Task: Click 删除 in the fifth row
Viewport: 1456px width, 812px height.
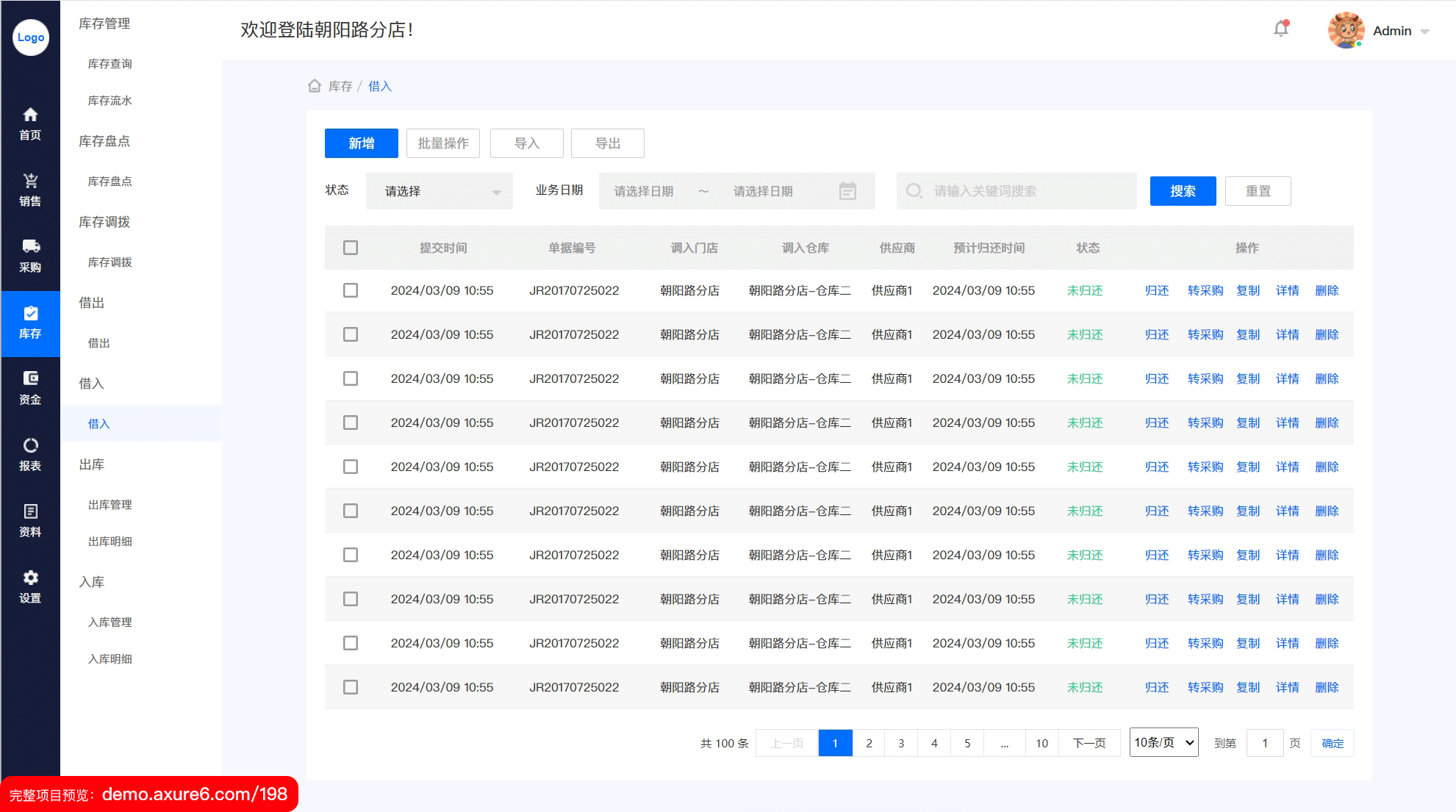Action: [x=1327, y=467]
